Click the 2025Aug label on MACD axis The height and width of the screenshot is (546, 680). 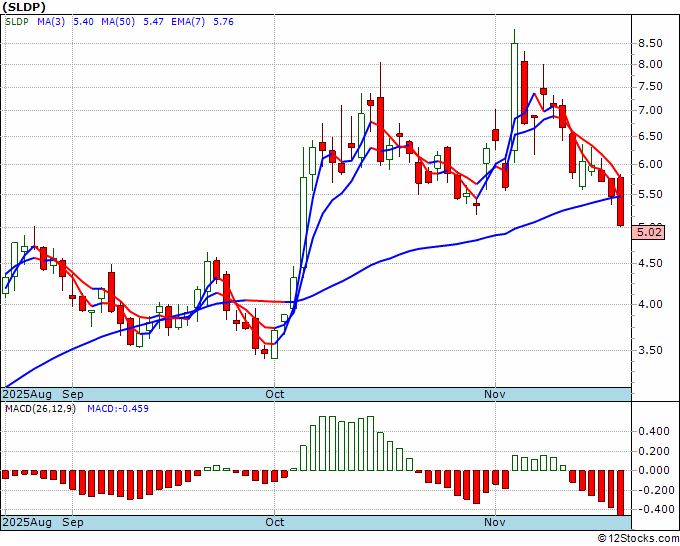[x=27, y=522]
